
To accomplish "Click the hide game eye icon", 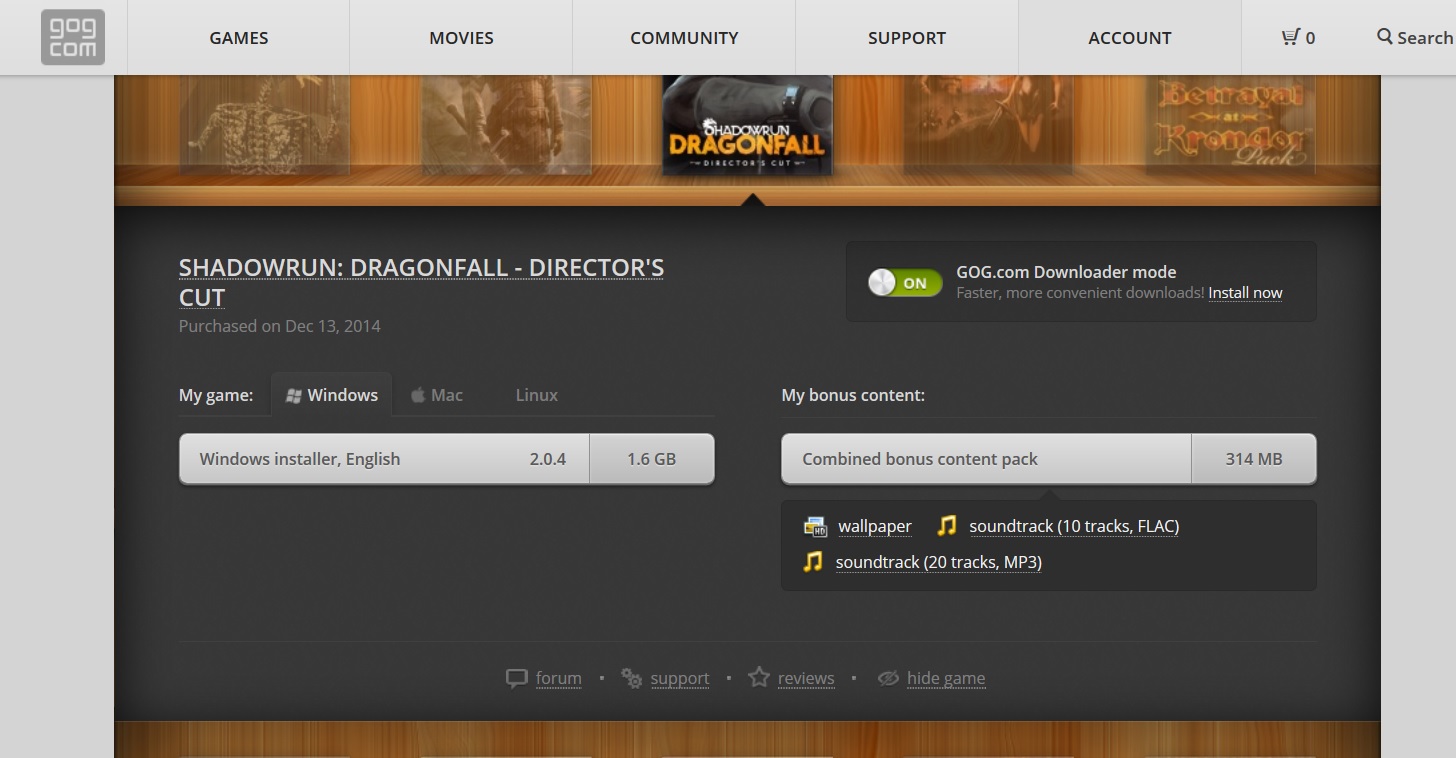I will pos(888,678).
